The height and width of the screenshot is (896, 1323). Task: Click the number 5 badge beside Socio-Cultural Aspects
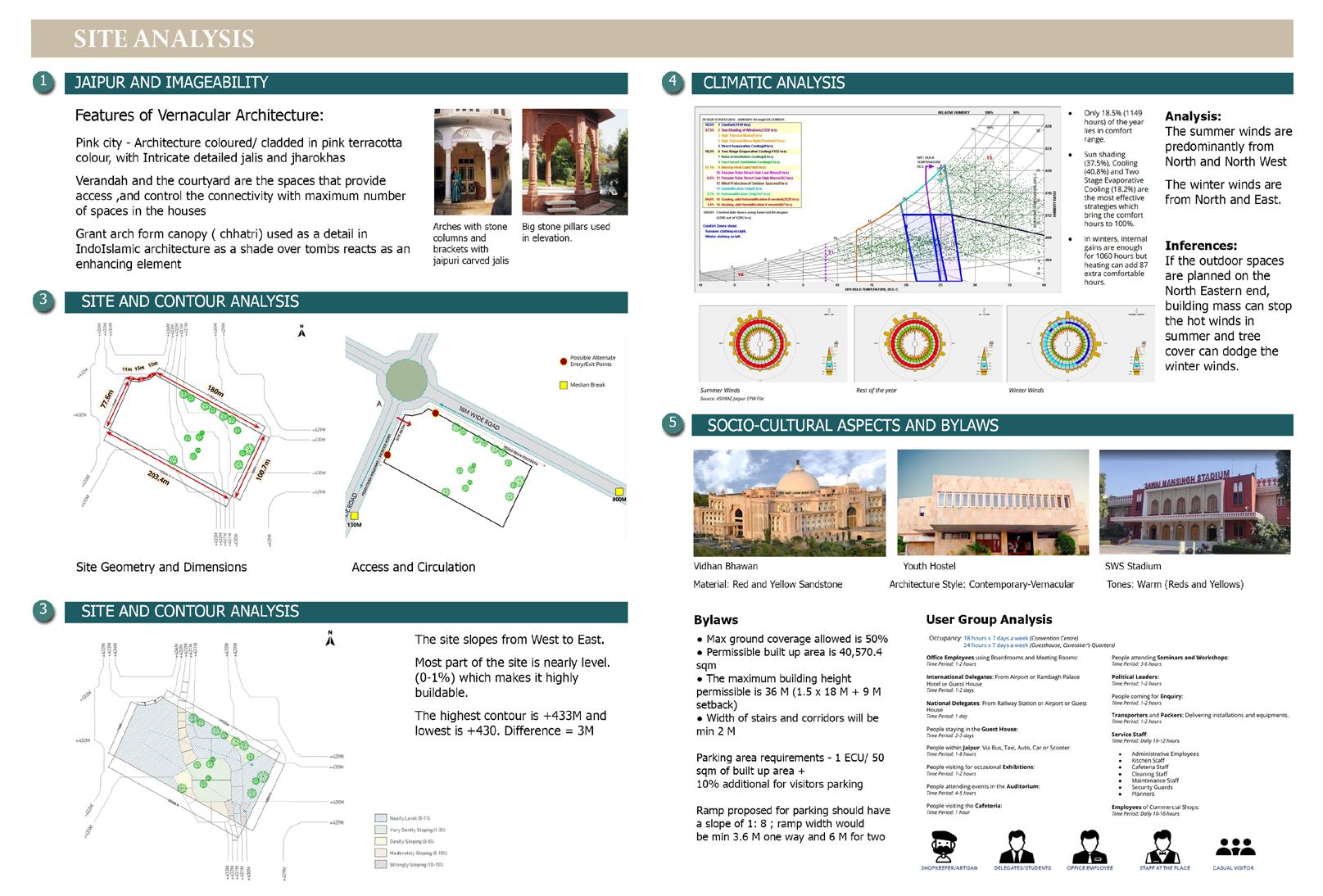672,424
